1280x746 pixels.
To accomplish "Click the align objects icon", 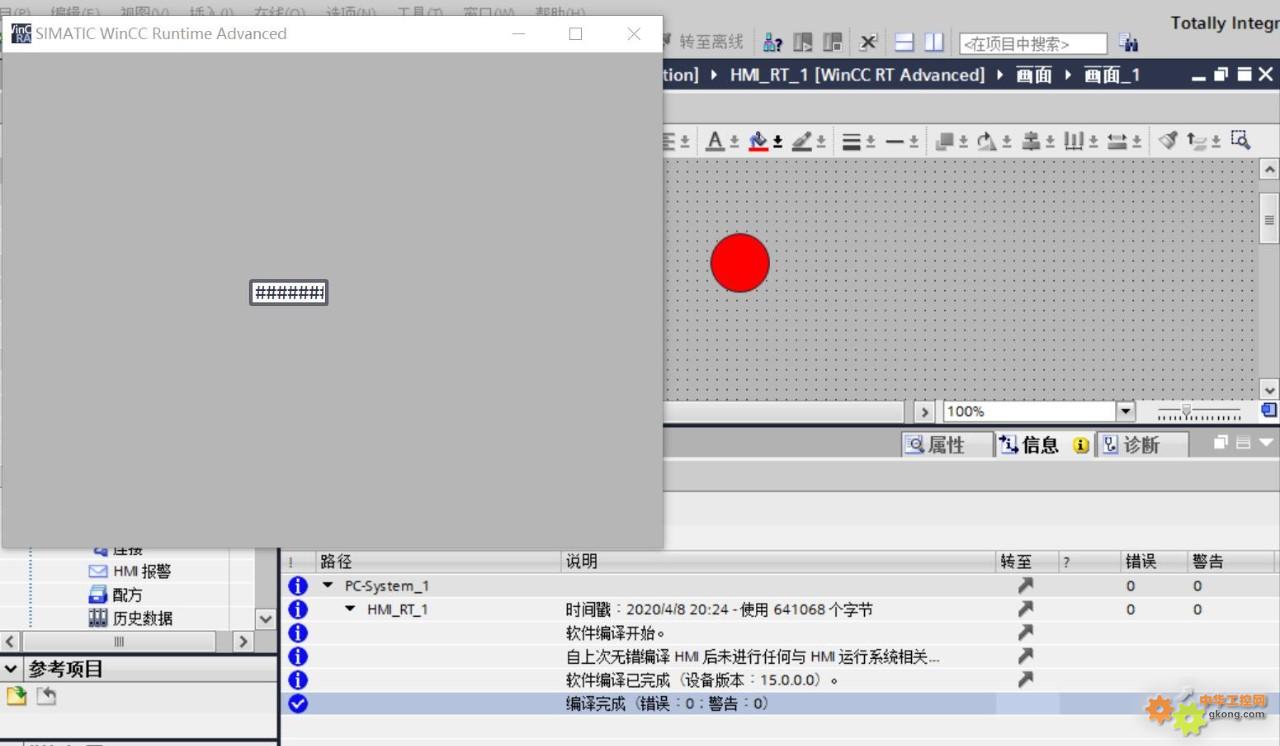I will tap(1031, 142).
